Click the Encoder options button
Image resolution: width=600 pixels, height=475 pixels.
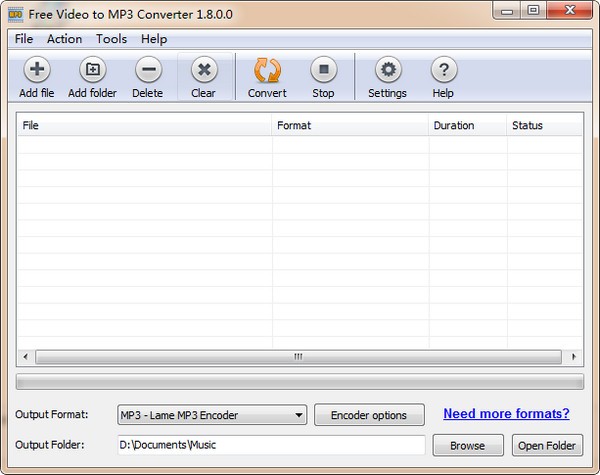pos(369,415)
